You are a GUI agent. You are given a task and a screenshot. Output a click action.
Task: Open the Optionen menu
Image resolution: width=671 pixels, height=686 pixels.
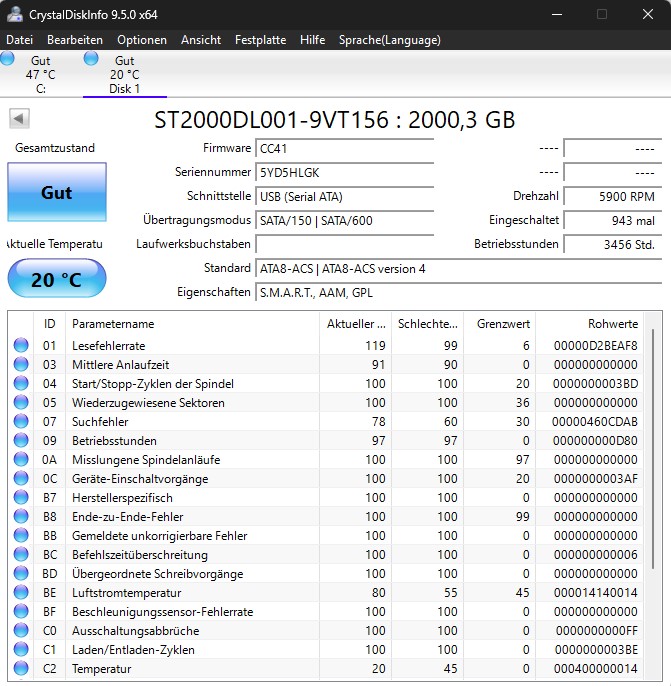point(142,40)
